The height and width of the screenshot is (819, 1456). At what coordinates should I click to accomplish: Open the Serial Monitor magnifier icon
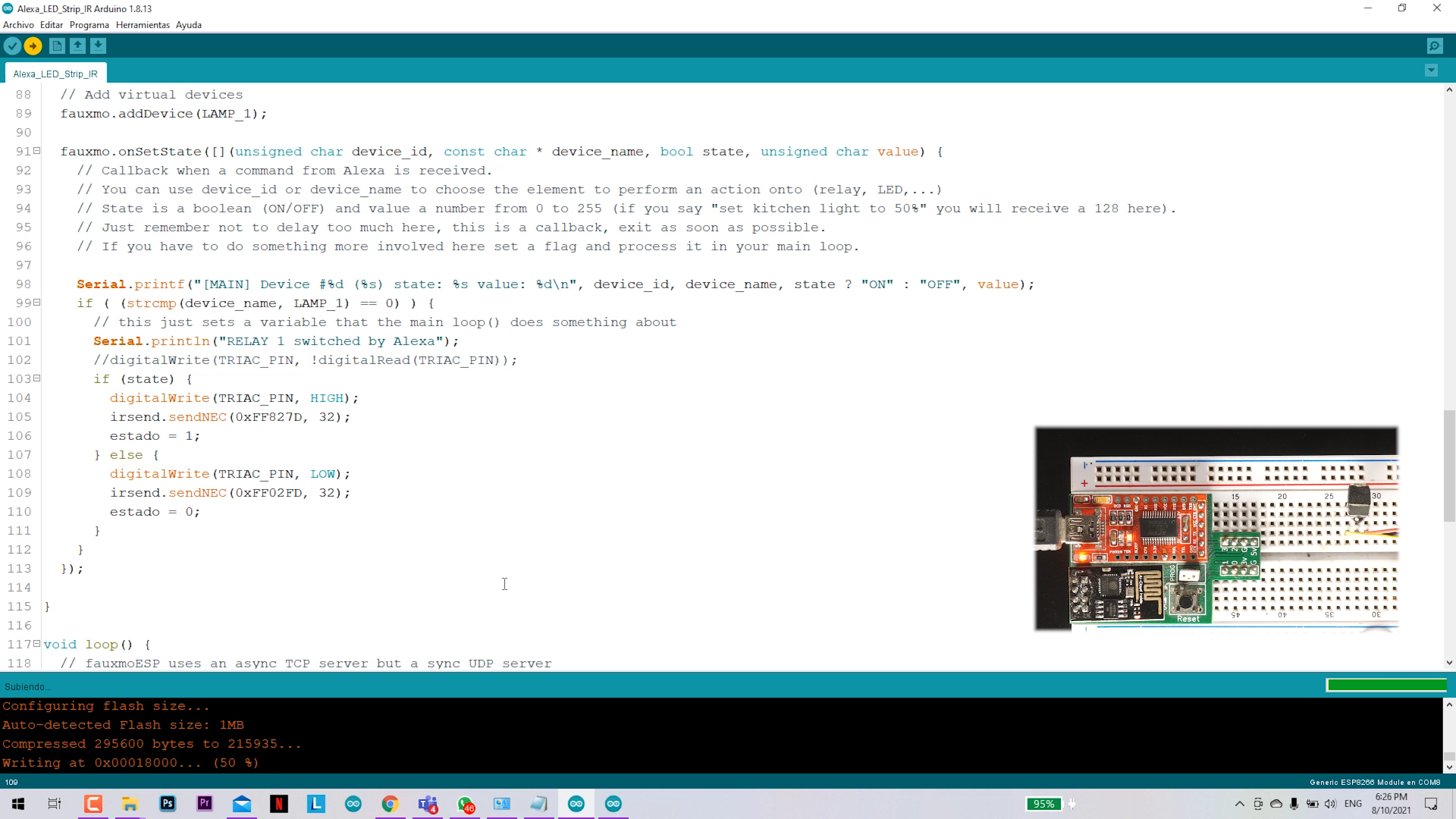(1434, 46)
